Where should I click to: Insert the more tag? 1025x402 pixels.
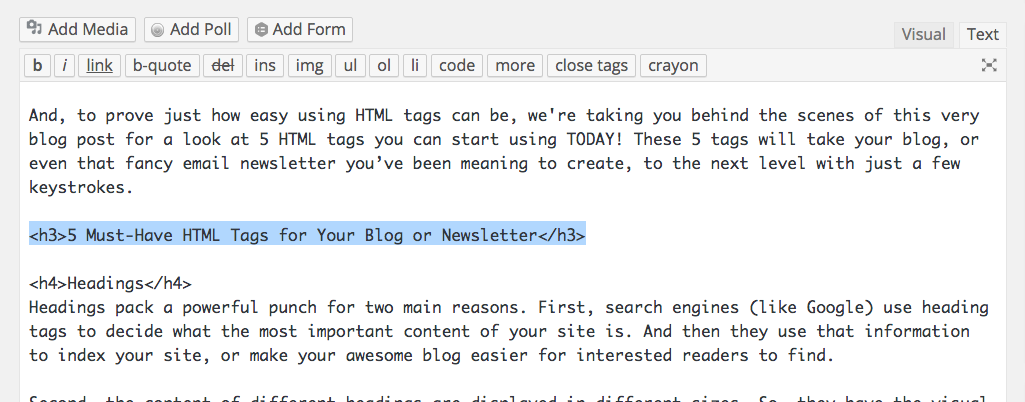point(515,65)
